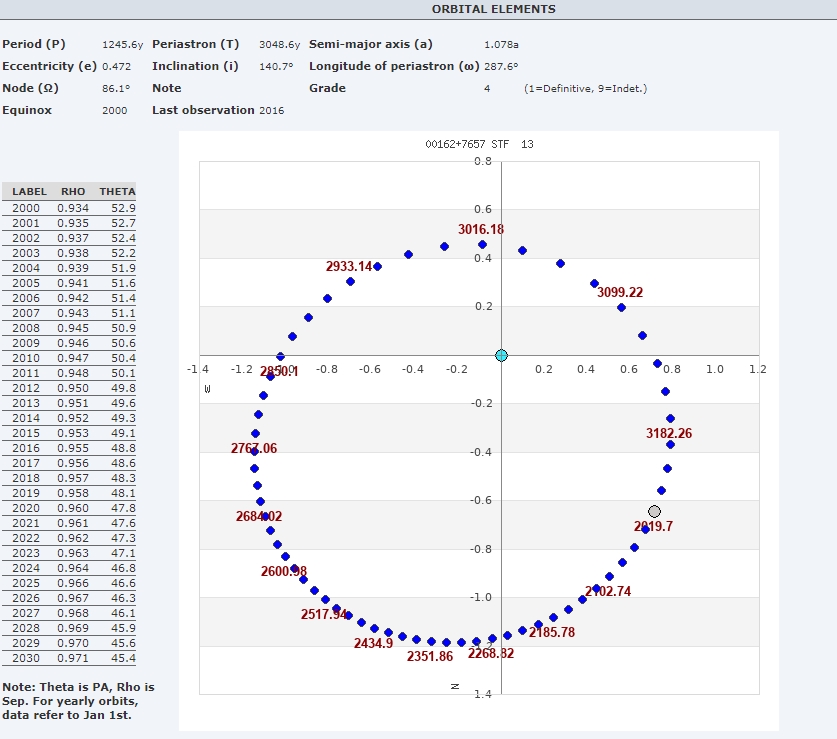The image size is (837, 739).
Task: Click the THETA column header
Action: pos(117,191)
